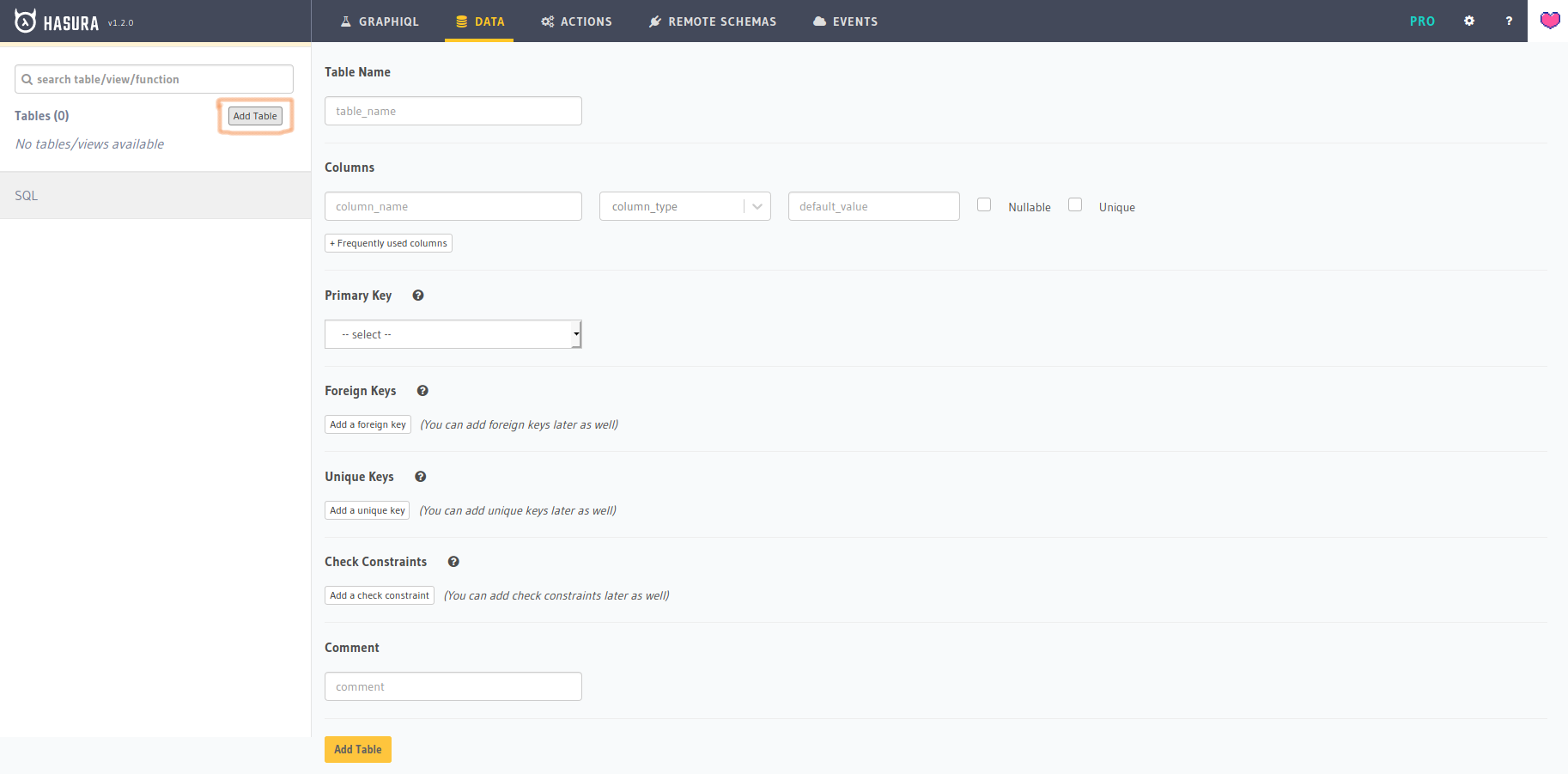Switch to the GraphiQL tab
1568x774 pixels.
tap(380, 21)
